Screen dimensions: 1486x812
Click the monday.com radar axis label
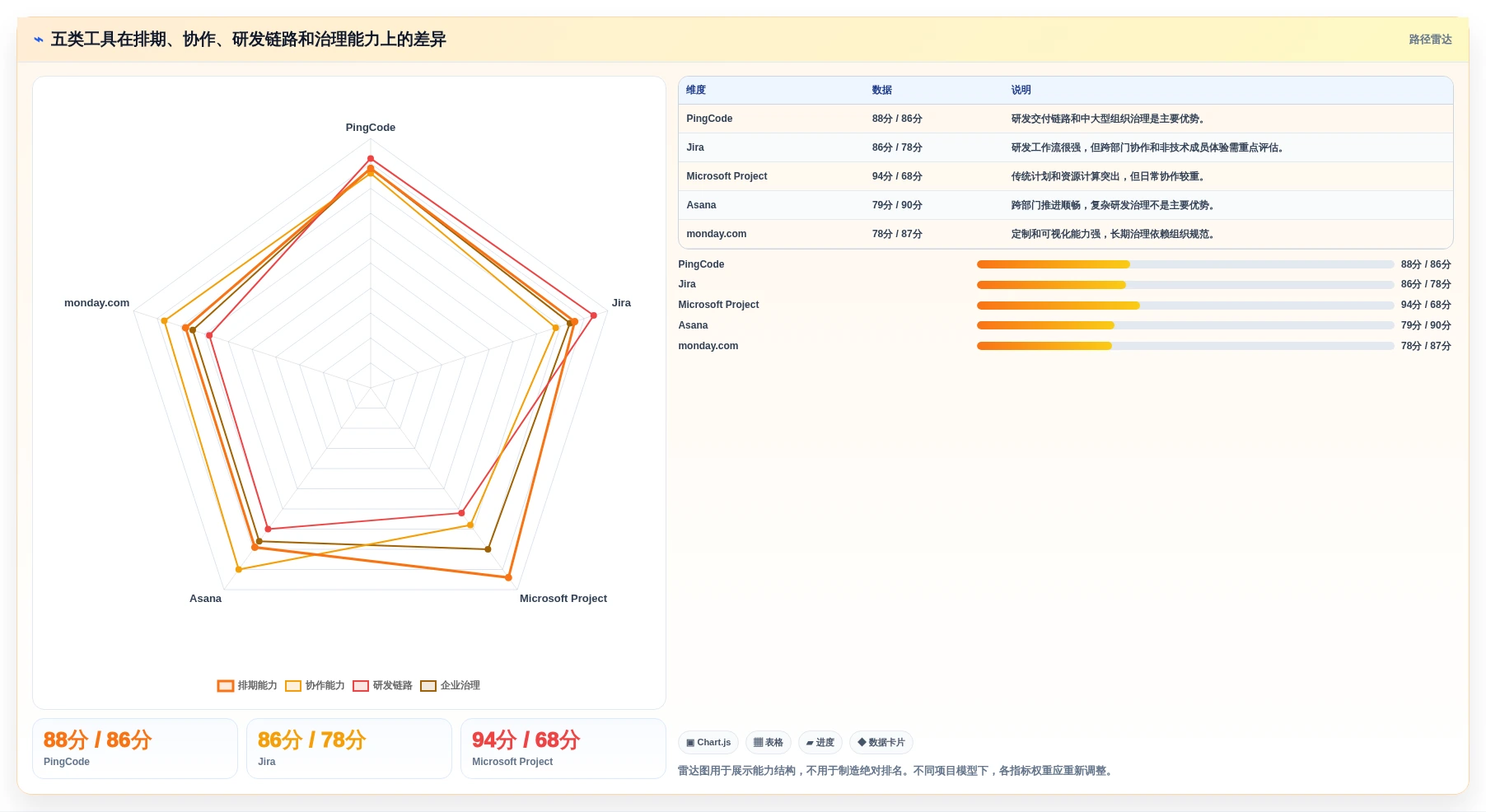coord(96,303)
